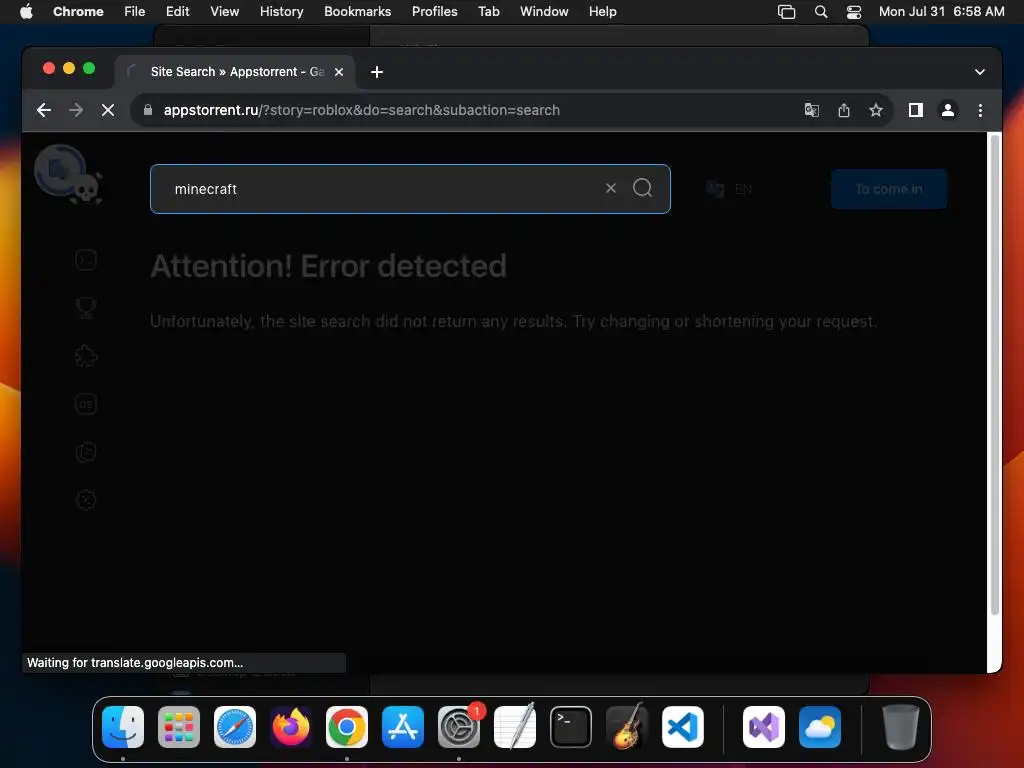The image size is (1024, 768).
Task: Click the Chrome icon in the Dock
Action: coord(347,727)
